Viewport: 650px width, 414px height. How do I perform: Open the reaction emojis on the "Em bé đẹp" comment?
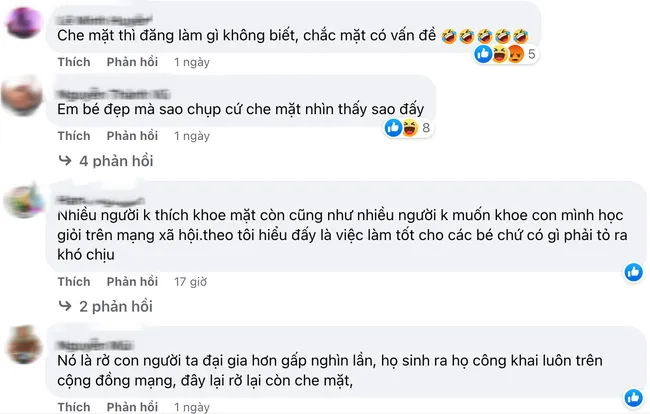click(400, 127)
